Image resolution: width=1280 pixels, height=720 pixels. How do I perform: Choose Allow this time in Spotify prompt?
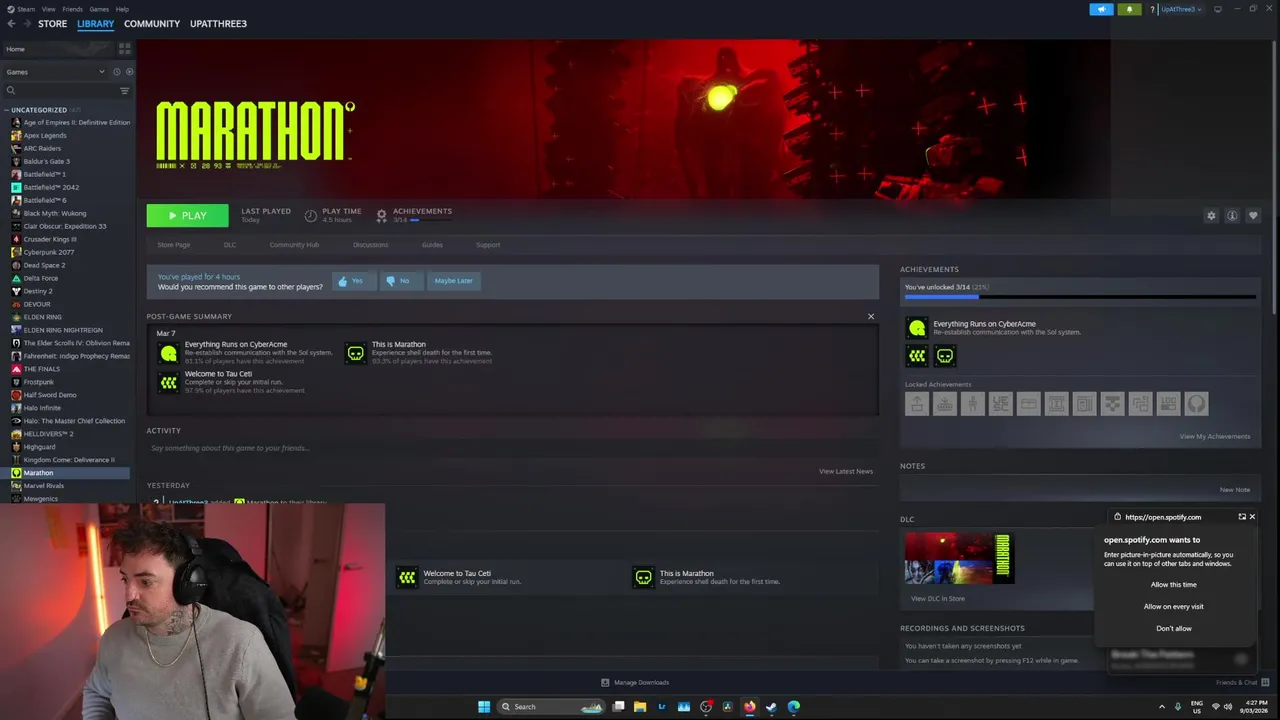coord(1174,584)
